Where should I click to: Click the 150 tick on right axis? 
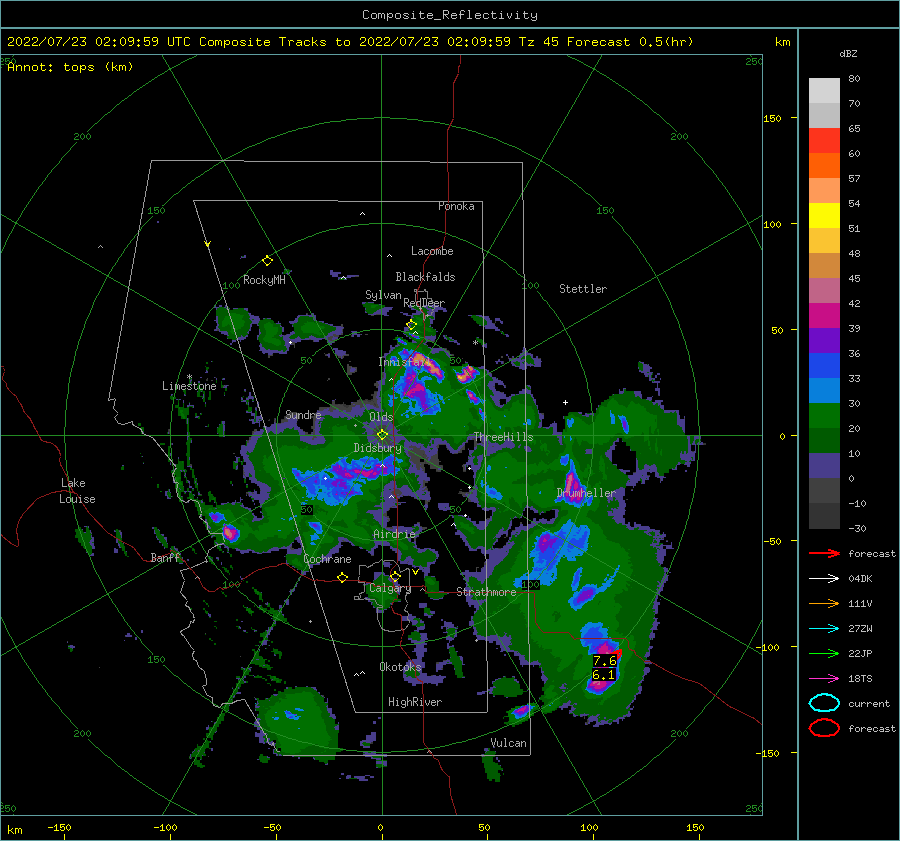[772, 118]
